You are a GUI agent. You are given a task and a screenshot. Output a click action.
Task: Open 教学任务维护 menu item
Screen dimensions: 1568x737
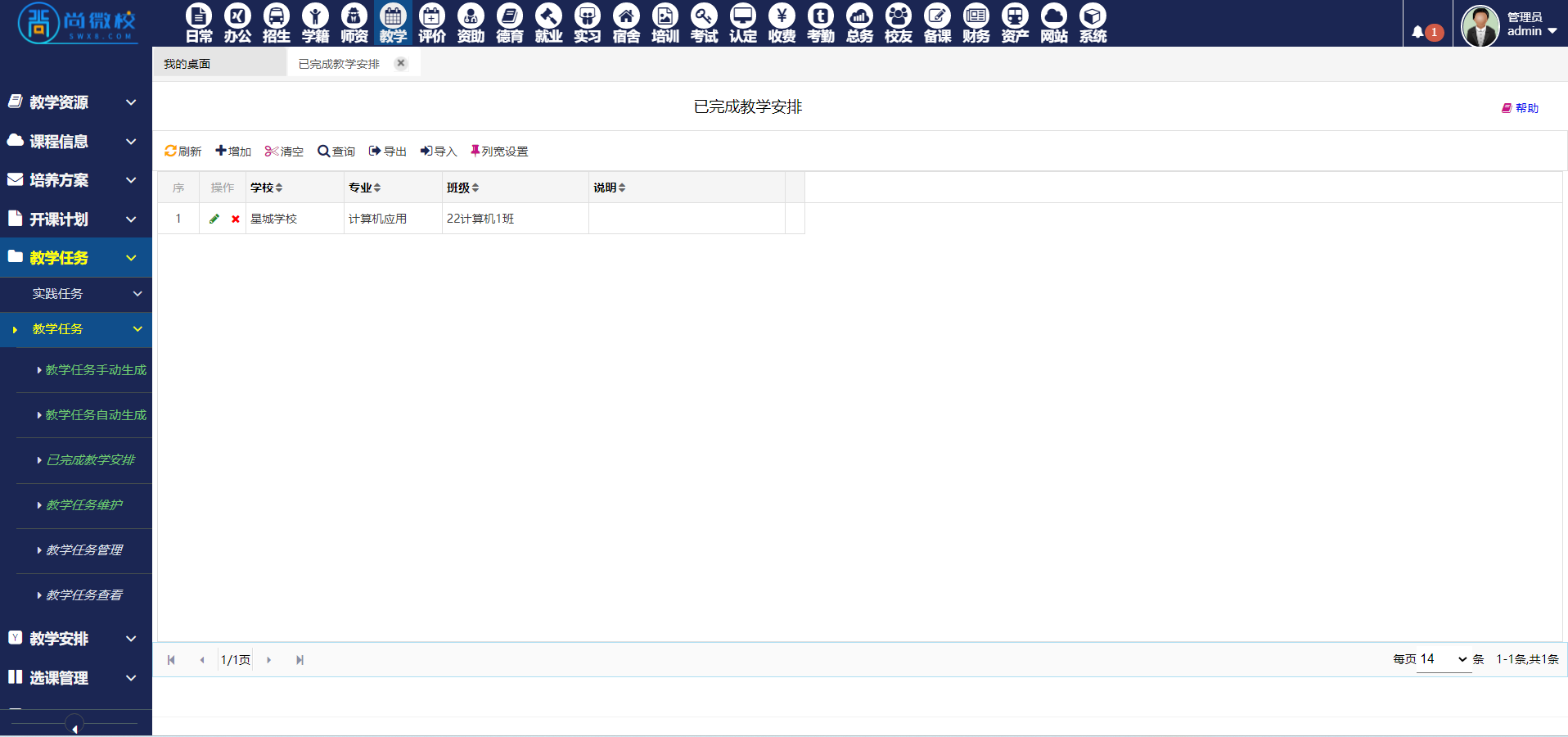point(83,505)
